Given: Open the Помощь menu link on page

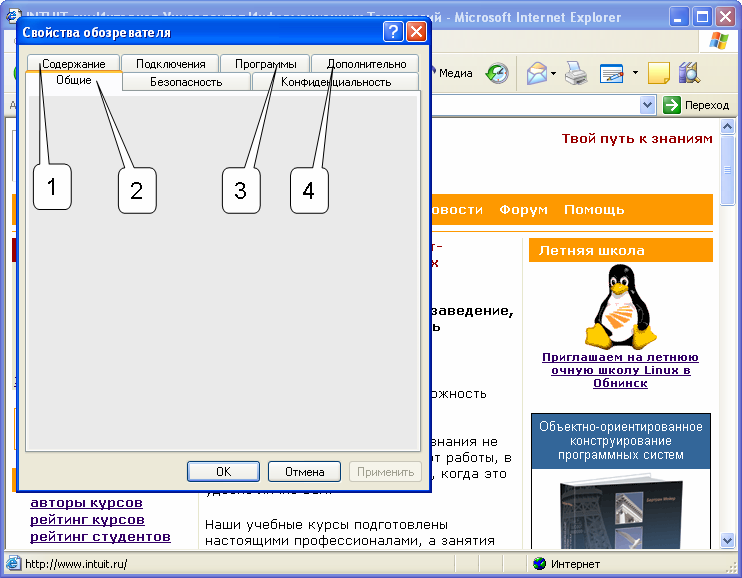Looking at the screenshot, I should tap(594, 209).
